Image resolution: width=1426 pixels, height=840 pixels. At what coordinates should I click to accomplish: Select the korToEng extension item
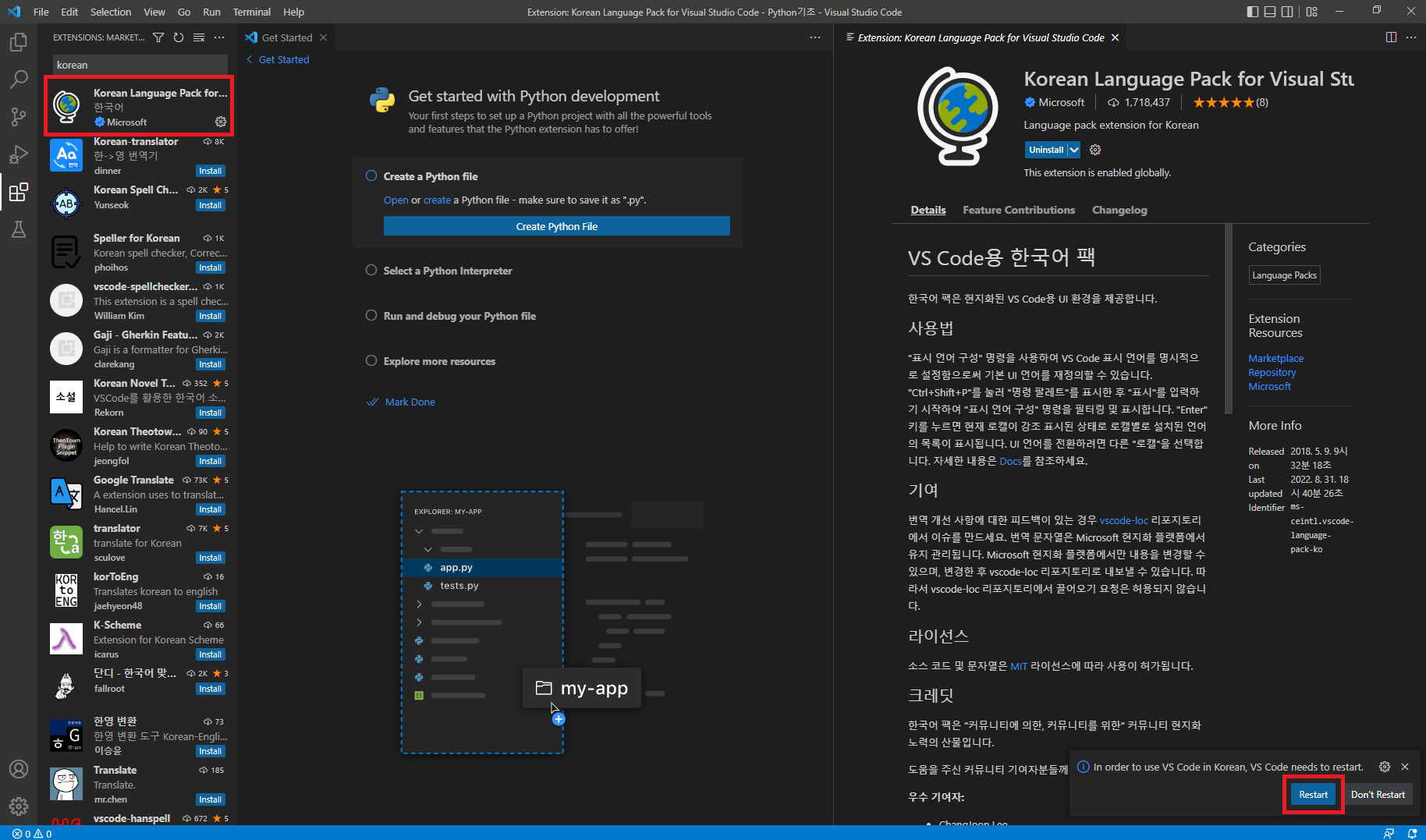click(x=139, y=591)
